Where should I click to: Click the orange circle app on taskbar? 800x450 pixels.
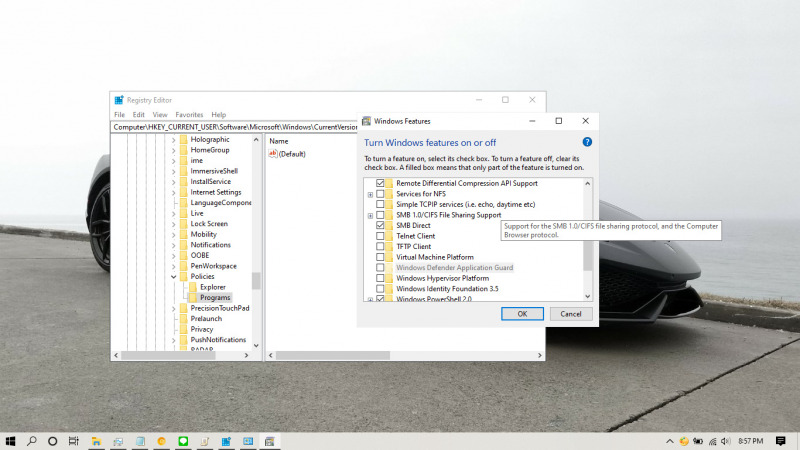click(161, 441)
